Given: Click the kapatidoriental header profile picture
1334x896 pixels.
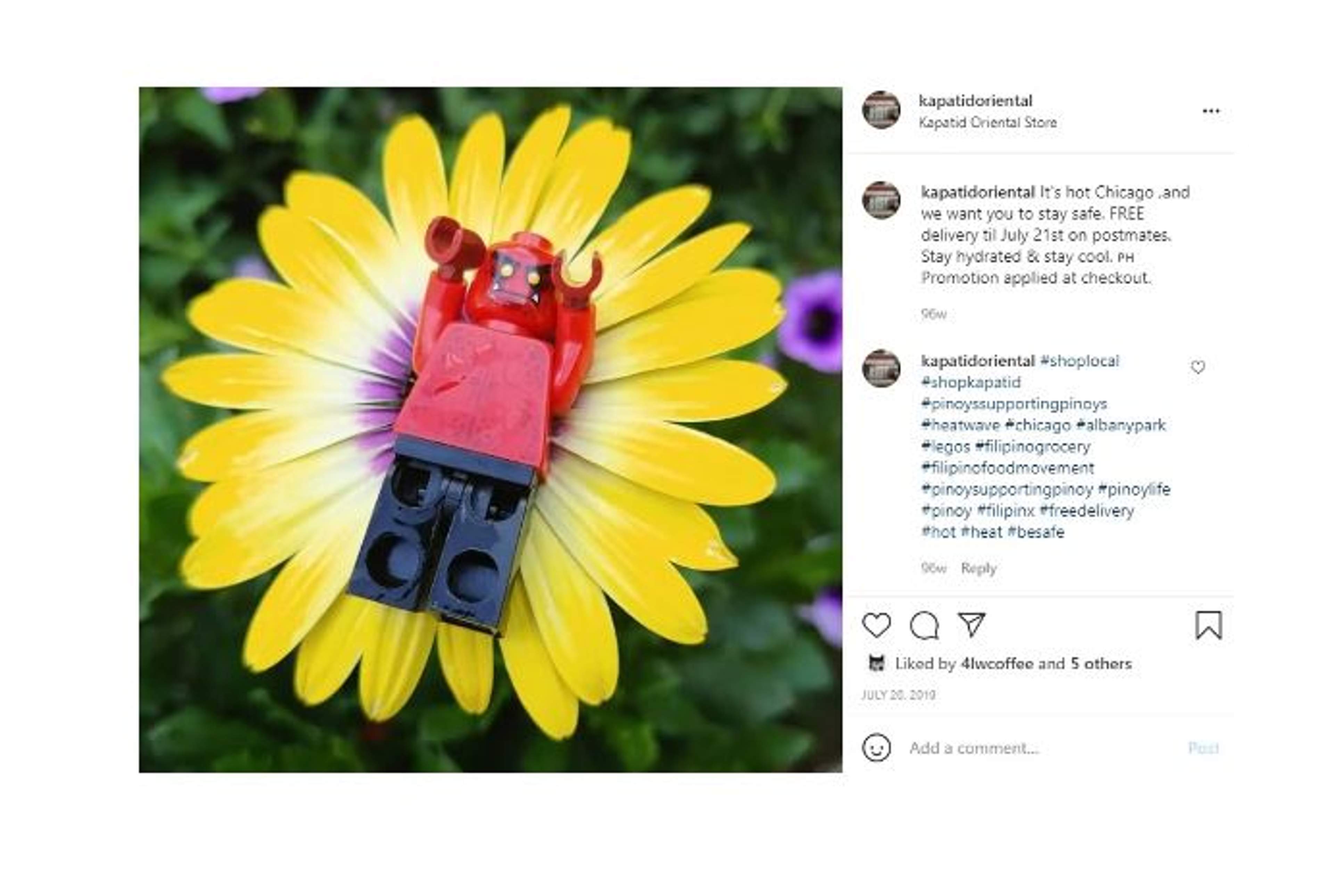Looking at the screenshot, I should pyautogui.click(x=881, y=110).
